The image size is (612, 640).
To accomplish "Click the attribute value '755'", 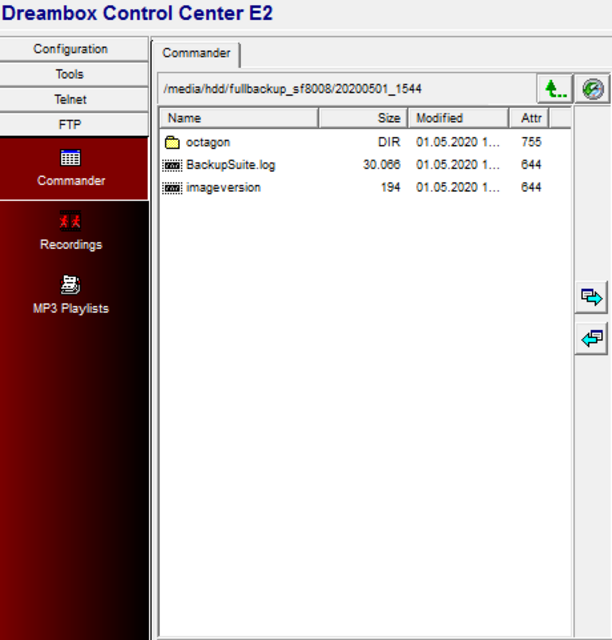I will pyautogui.click(x=531, y=142).
